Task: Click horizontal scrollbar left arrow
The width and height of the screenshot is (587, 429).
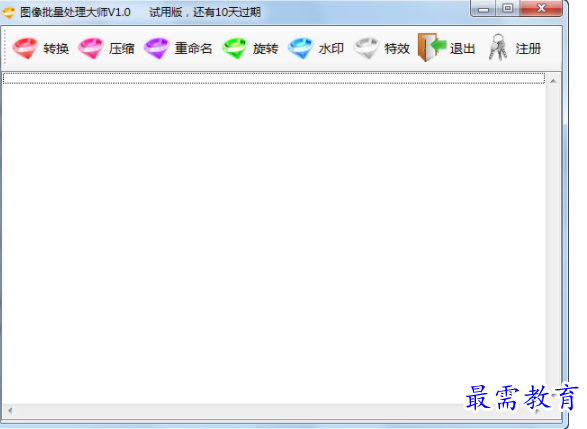Action: tap(10, 411)
